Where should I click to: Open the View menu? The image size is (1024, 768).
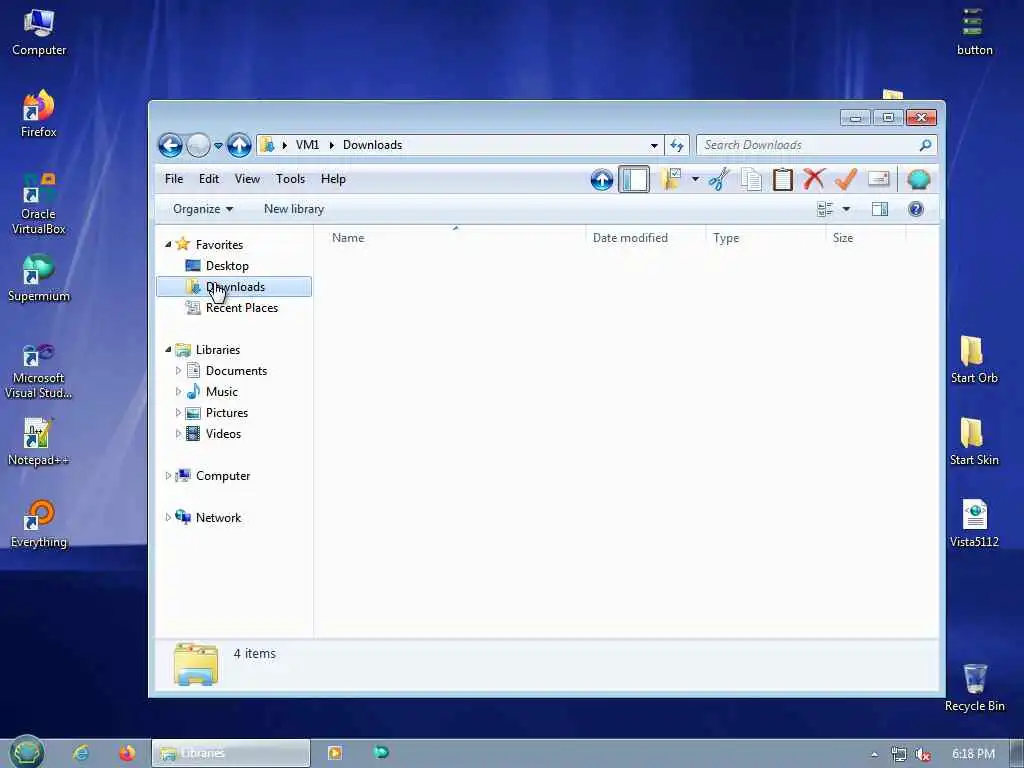(x=247, y=179)
